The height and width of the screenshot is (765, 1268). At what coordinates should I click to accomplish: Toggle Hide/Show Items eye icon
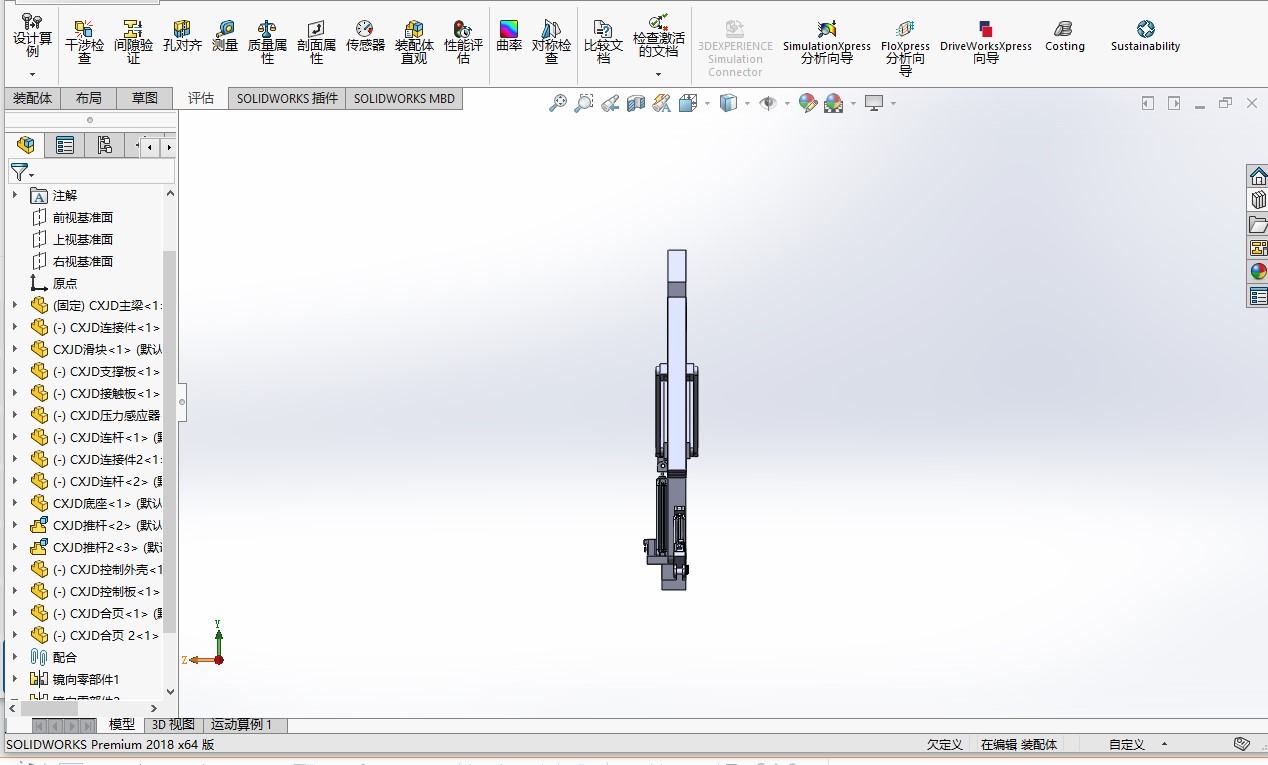point(768,103)
